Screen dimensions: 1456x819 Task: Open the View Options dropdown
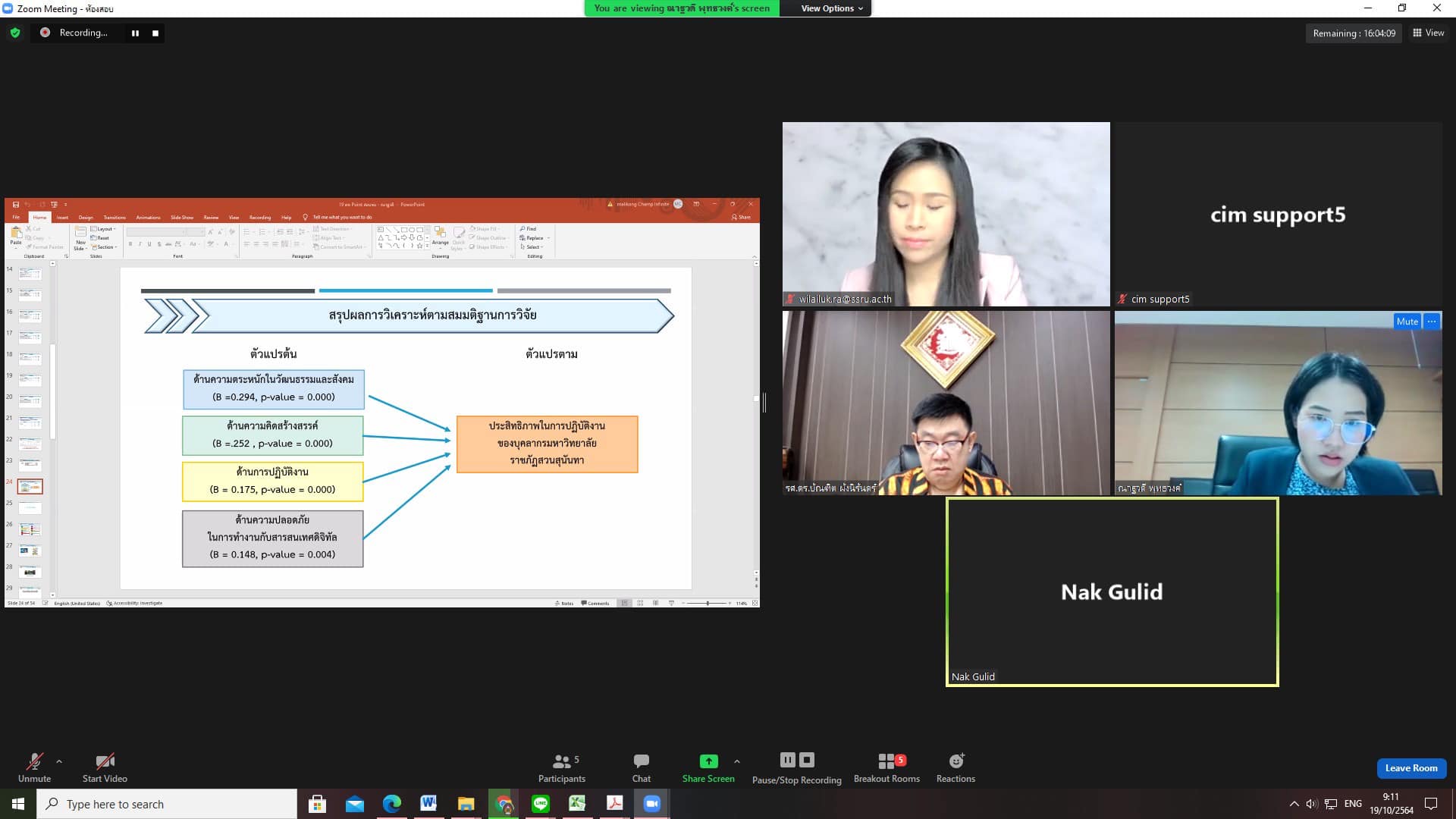pos(832,8)
